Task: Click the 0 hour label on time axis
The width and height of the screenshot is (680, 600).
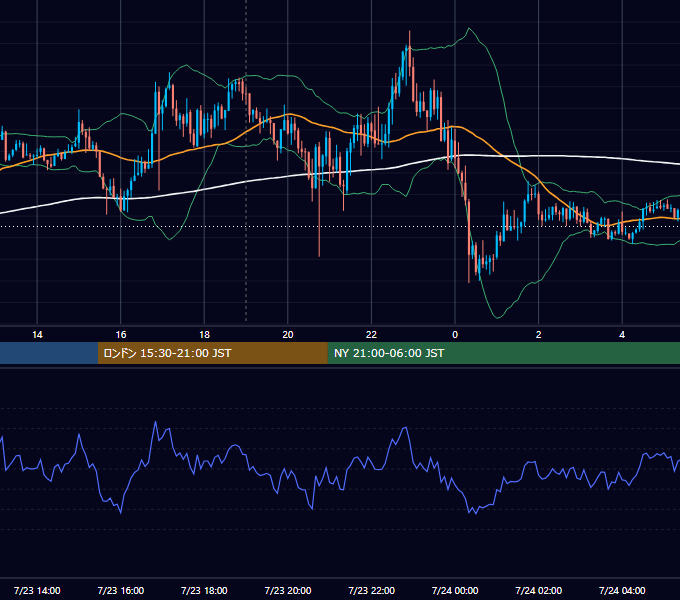Action: [455, 335]
